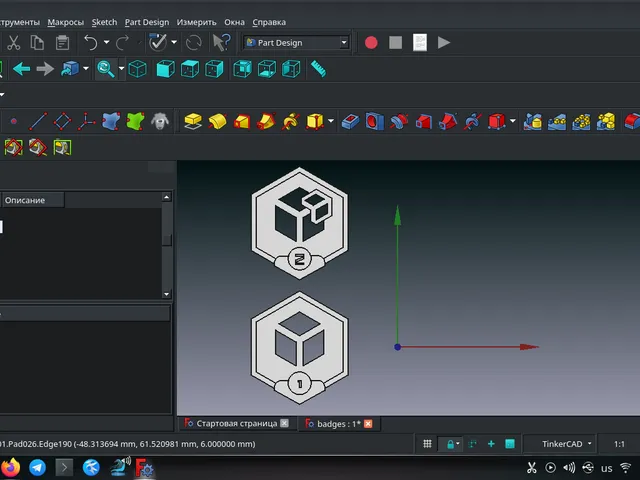Expand the zoom magnifier dropdown arrow

(x=121, y=69)
